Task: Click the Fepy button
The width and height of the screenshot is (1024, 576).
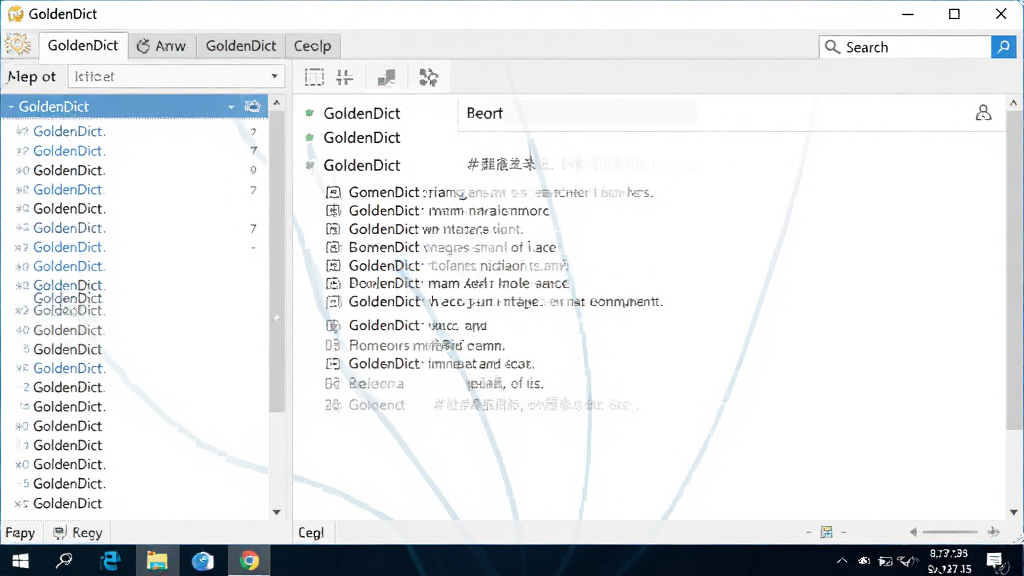Action: pyautogui.click(x=21, y=532)
